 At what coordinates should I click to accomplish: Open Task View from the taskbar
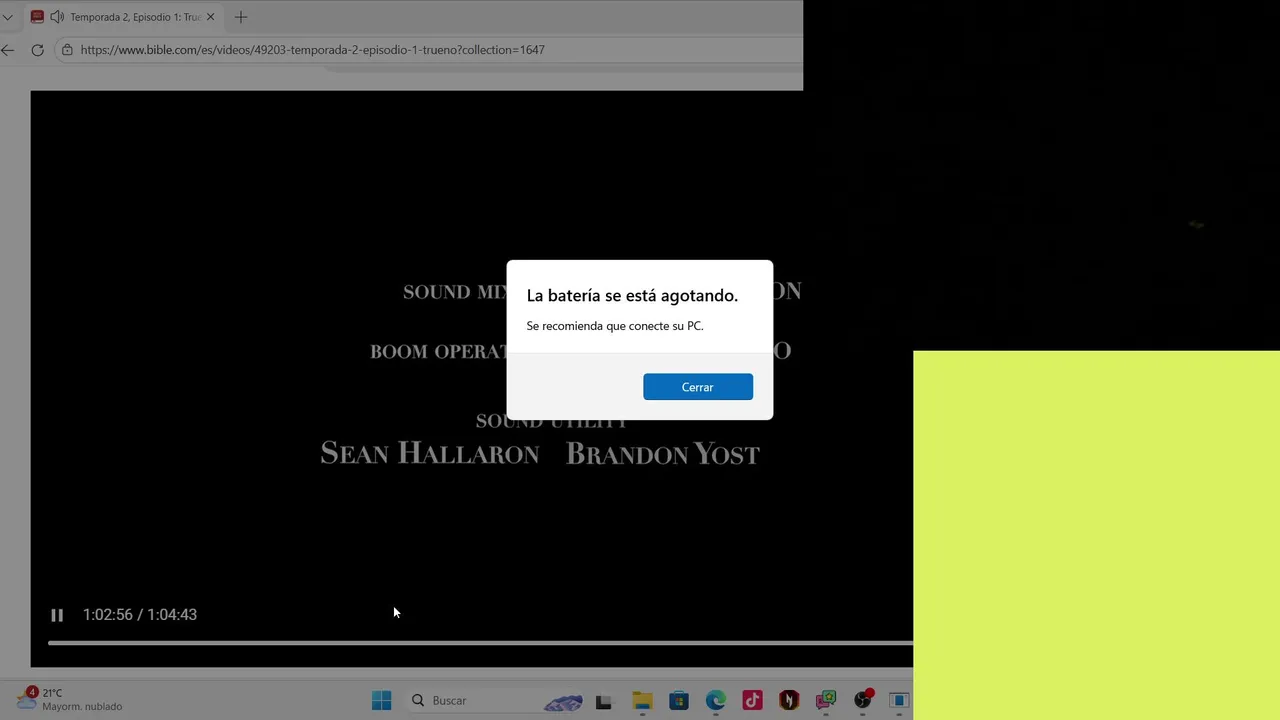click(603, 701)
